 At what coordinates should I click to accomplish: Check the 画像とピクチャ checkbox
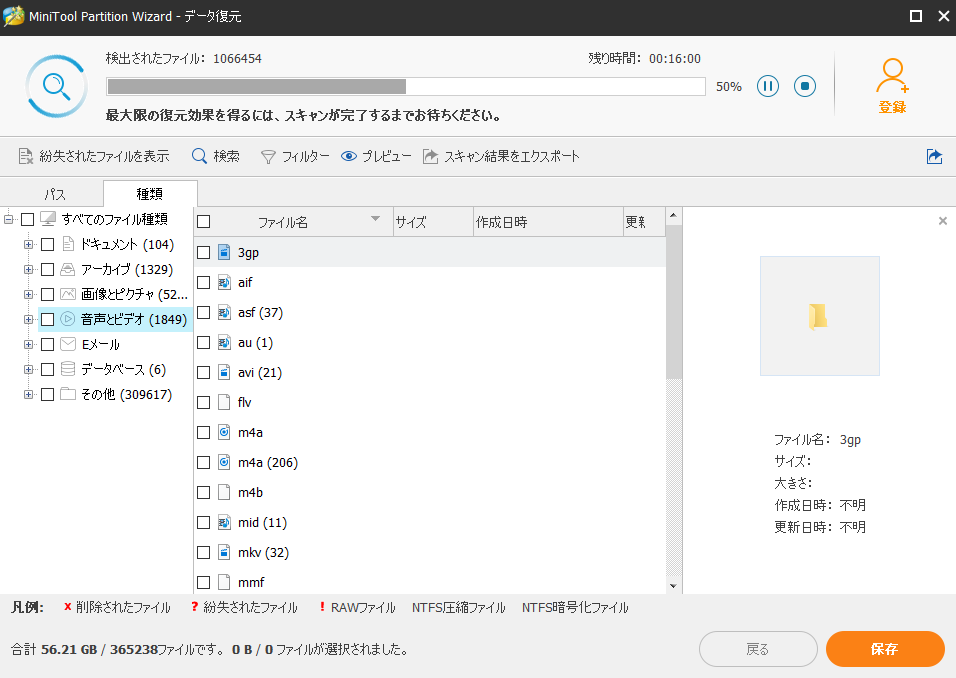[48, 294]
